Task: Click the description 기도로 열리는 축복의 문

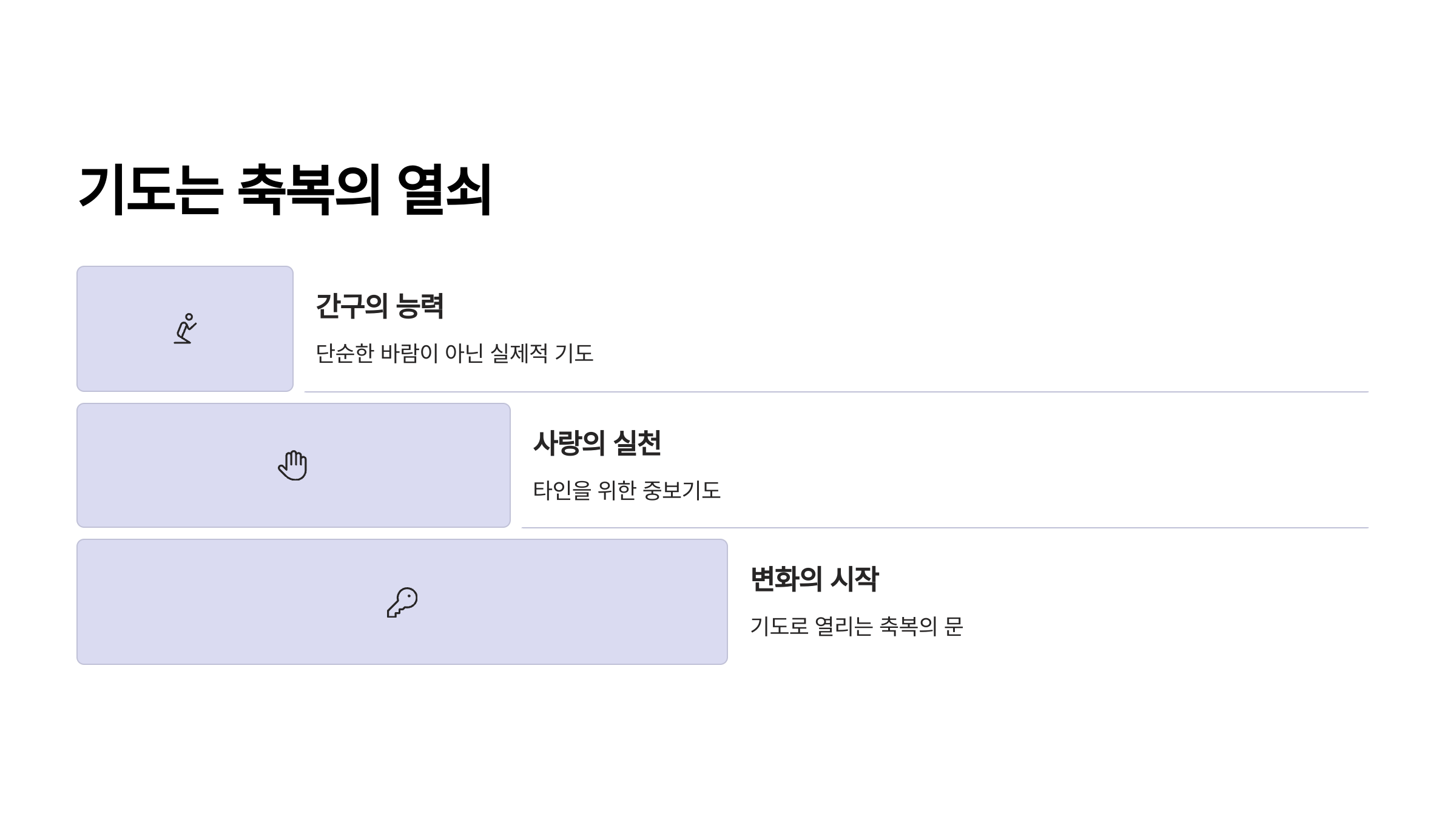Action: tap(857, 626)
